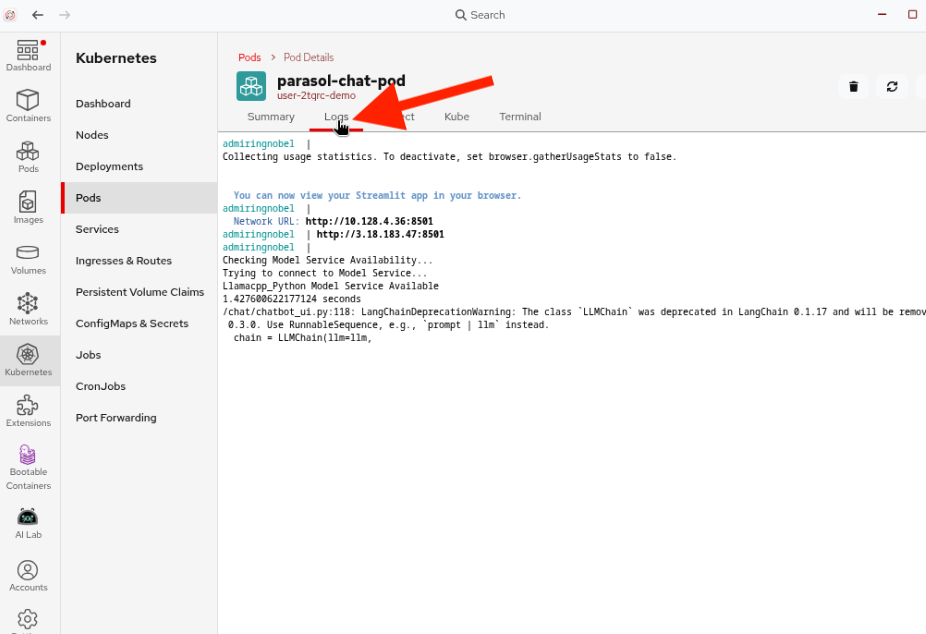Image resolution: width=926 pixels, height=634 pixels.
Task: Open Extensions section icon
Action: [28, 410]
